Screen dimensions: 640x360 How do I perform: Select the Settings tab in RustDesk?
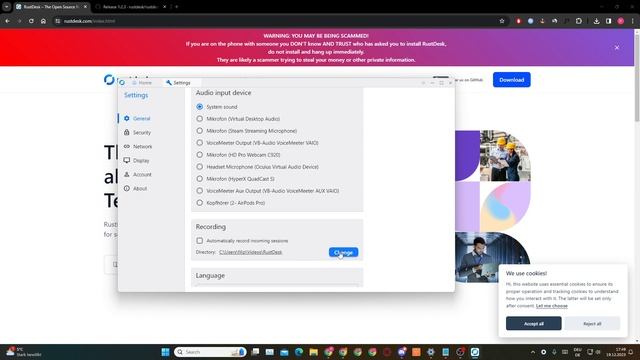[x=178, y=82]
